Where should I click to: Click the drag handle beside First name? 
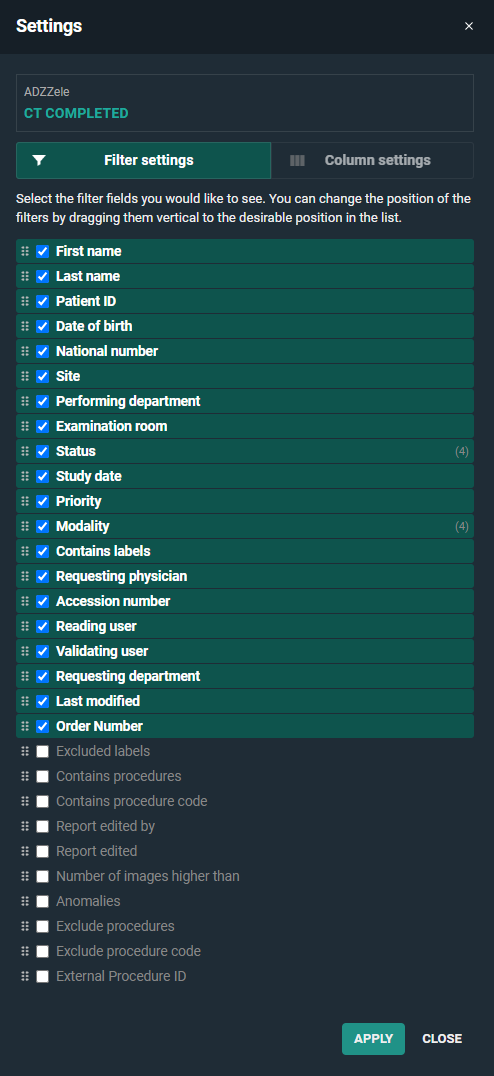pos(25,251)
